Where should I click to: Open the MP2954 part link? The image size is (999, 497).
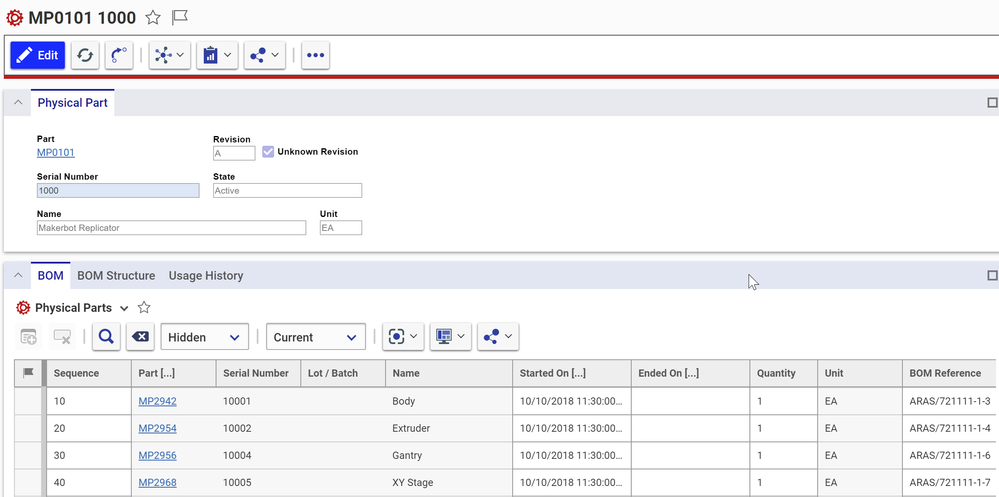157,428
